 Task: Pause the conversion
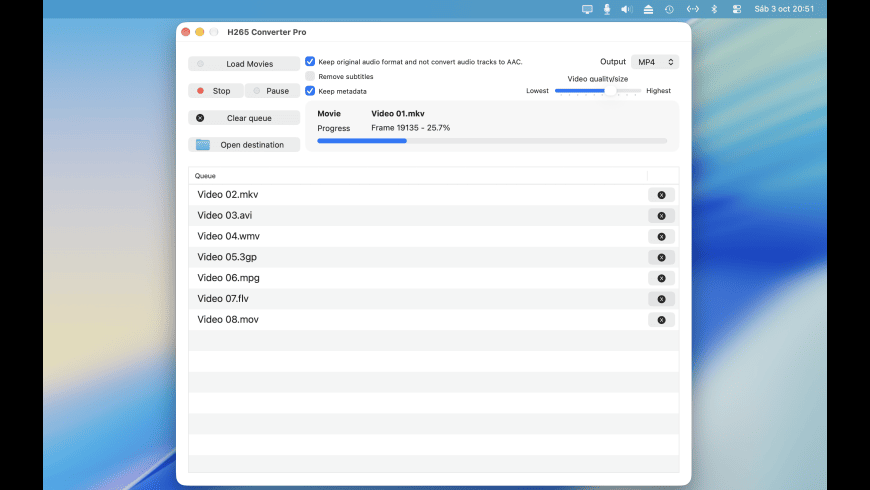pyautogui.click(x=272, y=90)
